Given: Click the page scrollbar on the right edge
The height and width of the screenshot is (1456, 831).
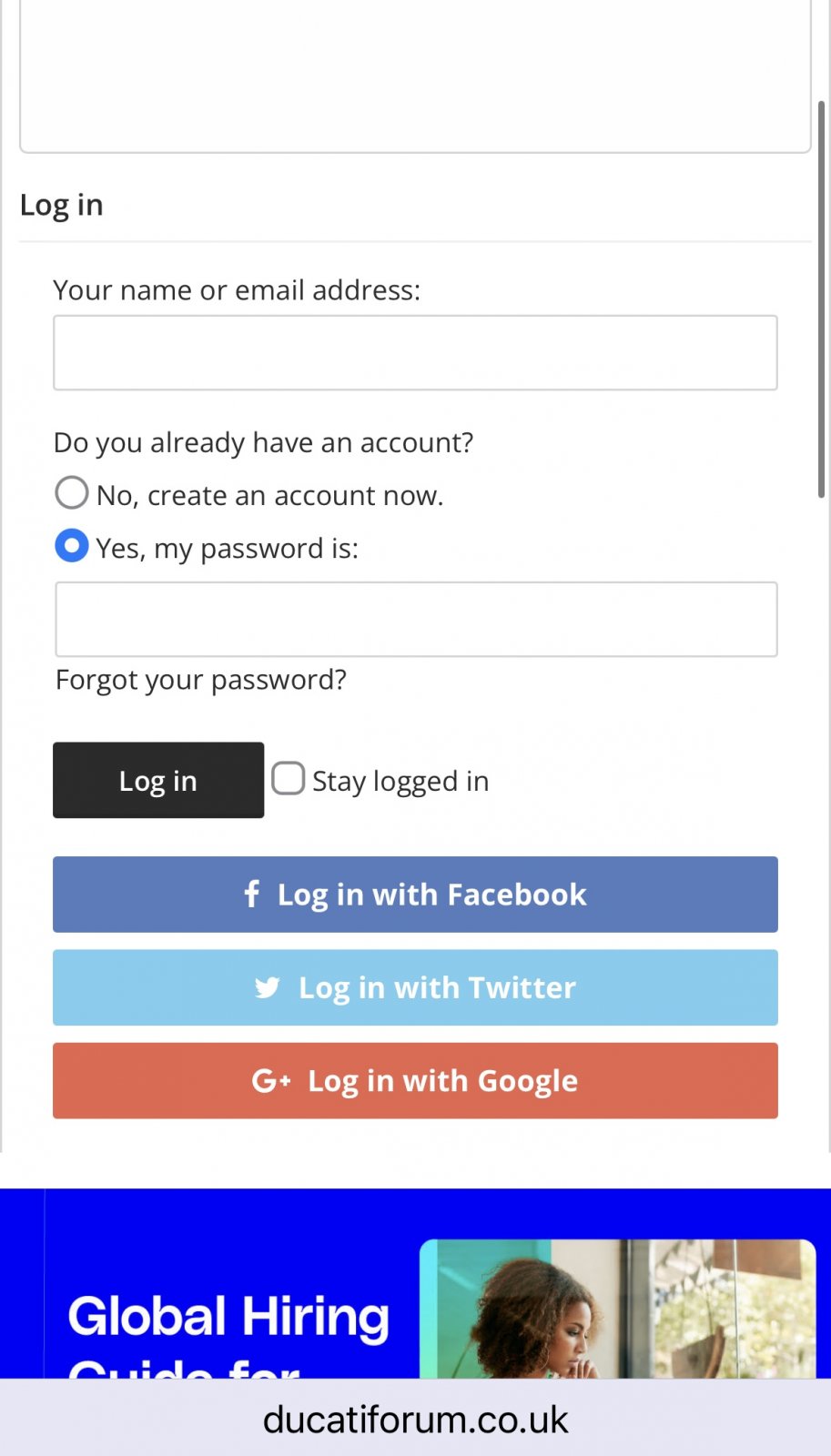Looking at the screenshot, I should pos(821,300).
